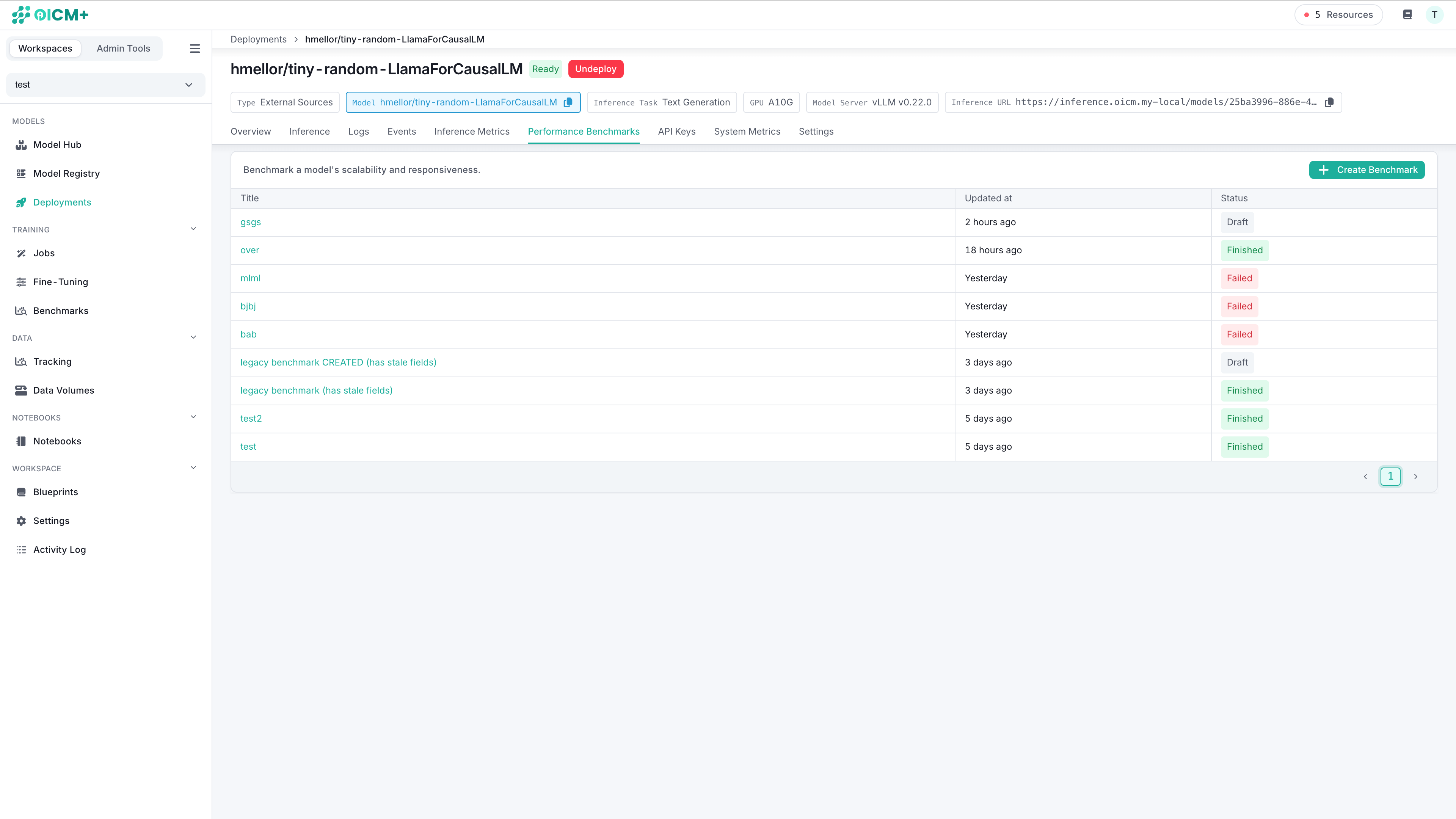Click the GPU A10G tag

point(771,102)
